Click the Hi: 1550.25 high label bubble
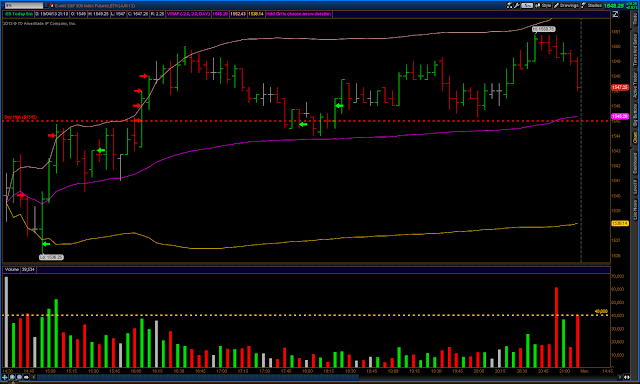Image resolution: width=640 pixels, height=384 pixels. point(544,29)
